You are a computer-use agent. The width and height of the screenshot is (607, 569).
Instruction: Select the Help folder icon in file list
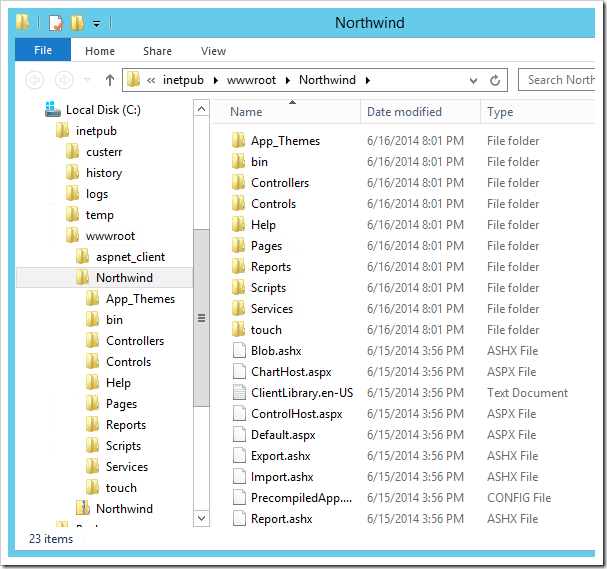point(238,224)
